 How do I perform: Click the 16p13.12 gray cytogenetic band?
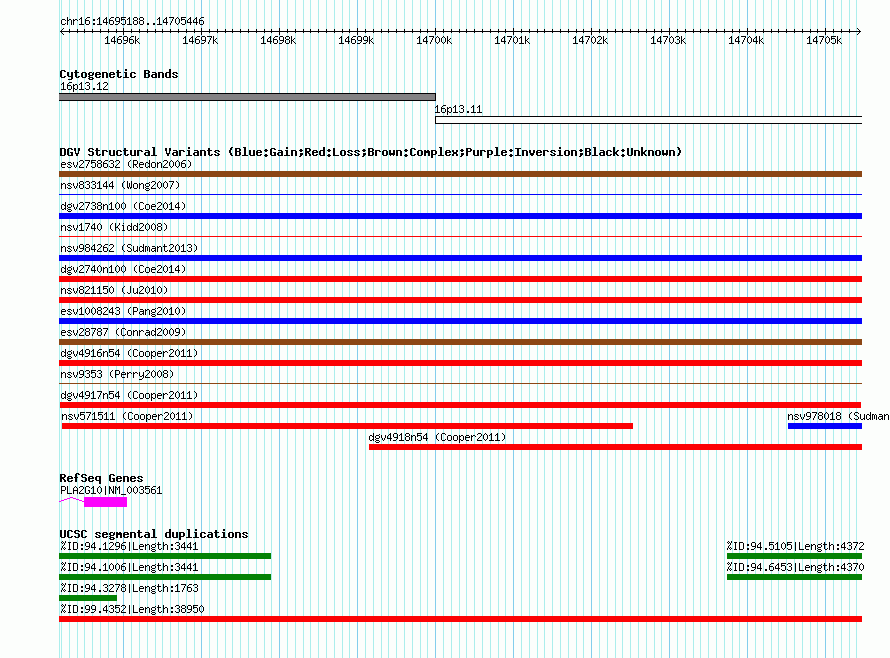[x=247, y=97]
